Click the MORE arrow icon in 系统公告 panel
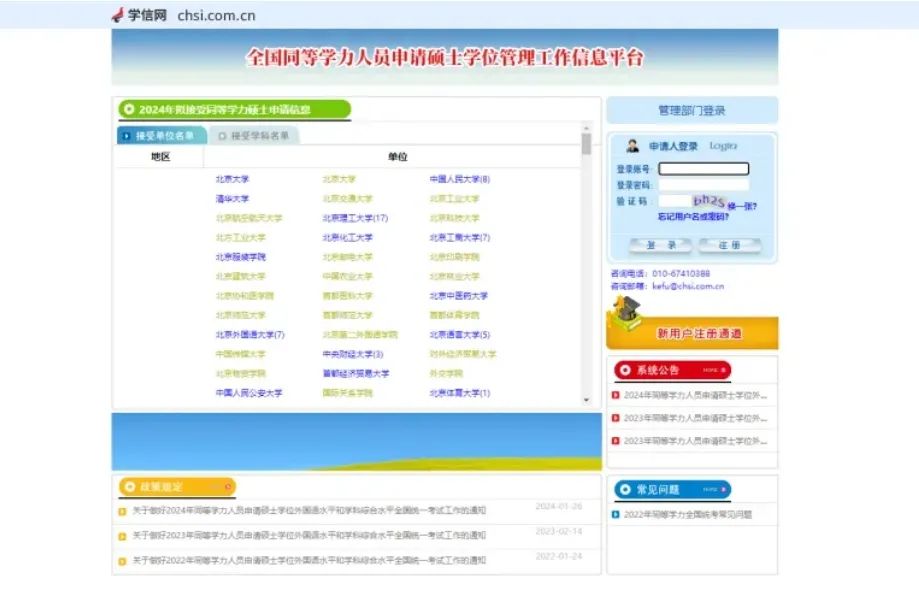The height and width of the screenshot is (600, 919). 725,369
